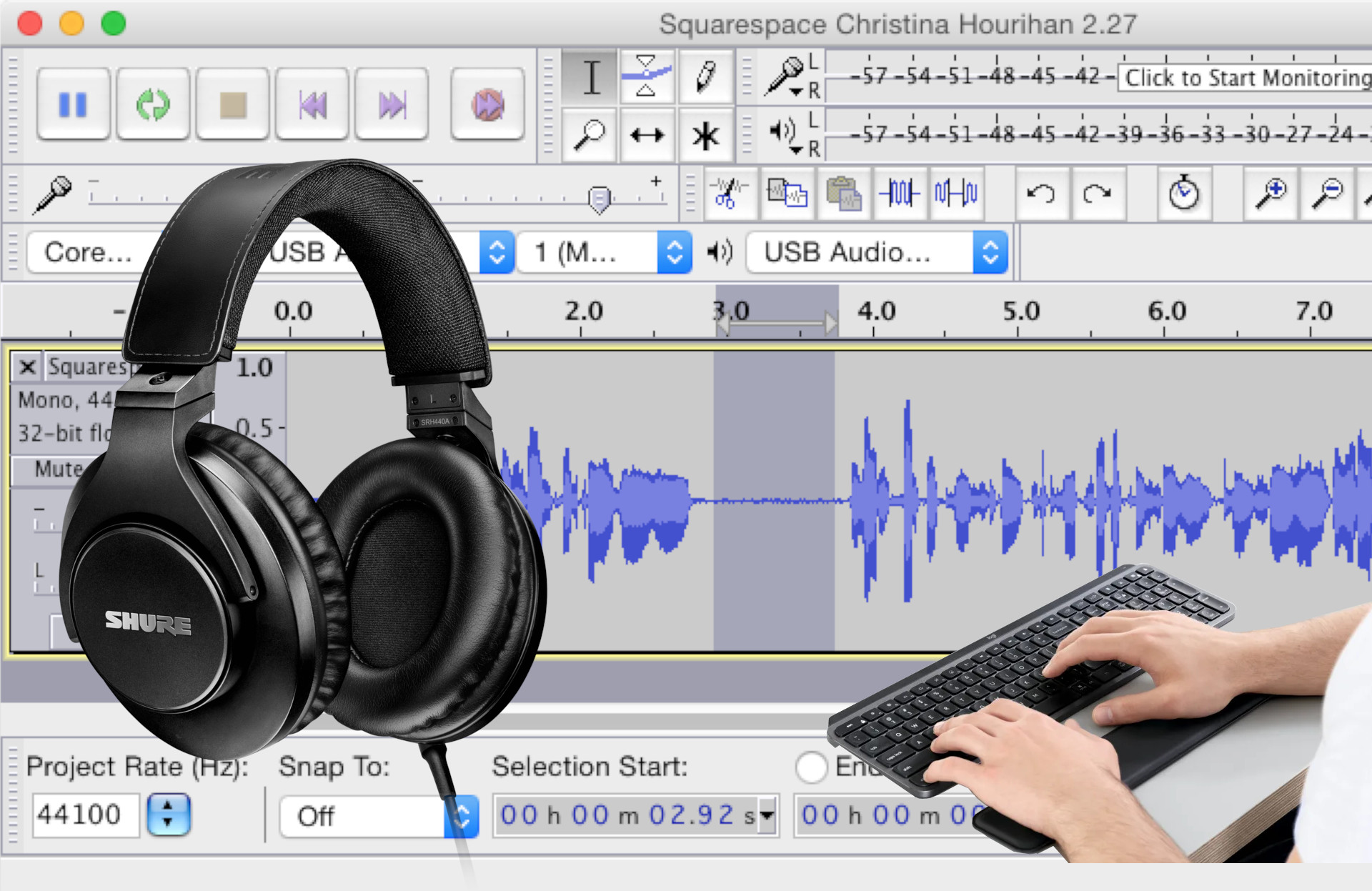Select the Draw pencil tool
The image size is (1372, 891).
point(706,76)
